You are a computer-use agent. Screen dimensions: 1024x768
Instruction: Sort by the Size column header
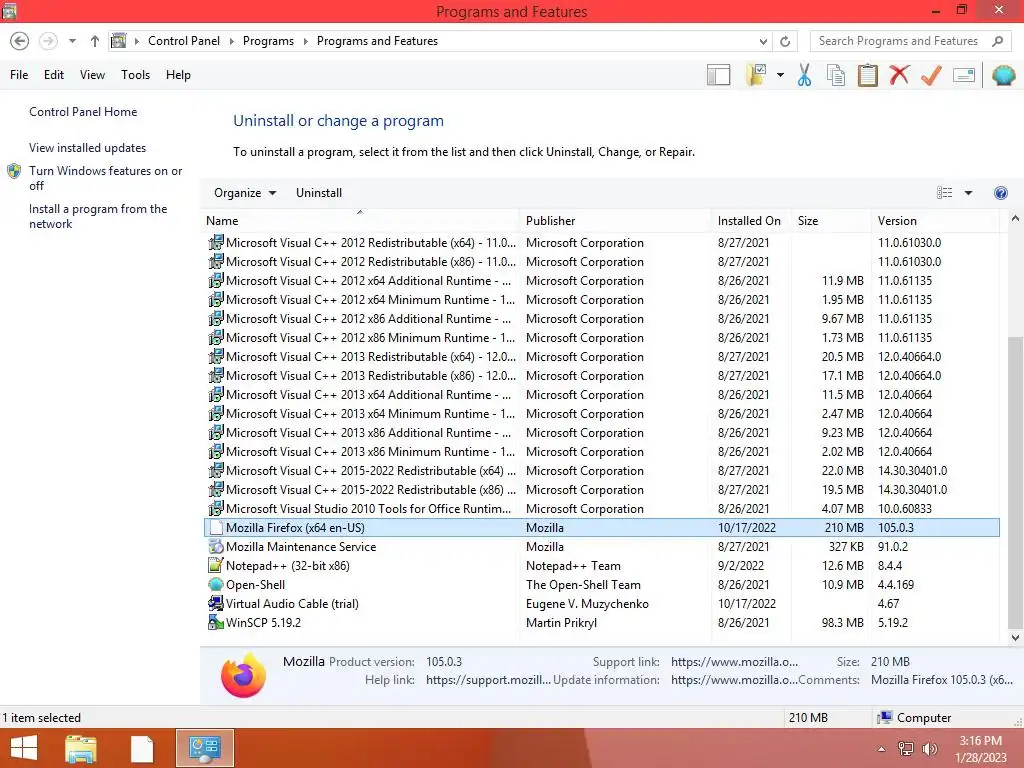(831, 221)
